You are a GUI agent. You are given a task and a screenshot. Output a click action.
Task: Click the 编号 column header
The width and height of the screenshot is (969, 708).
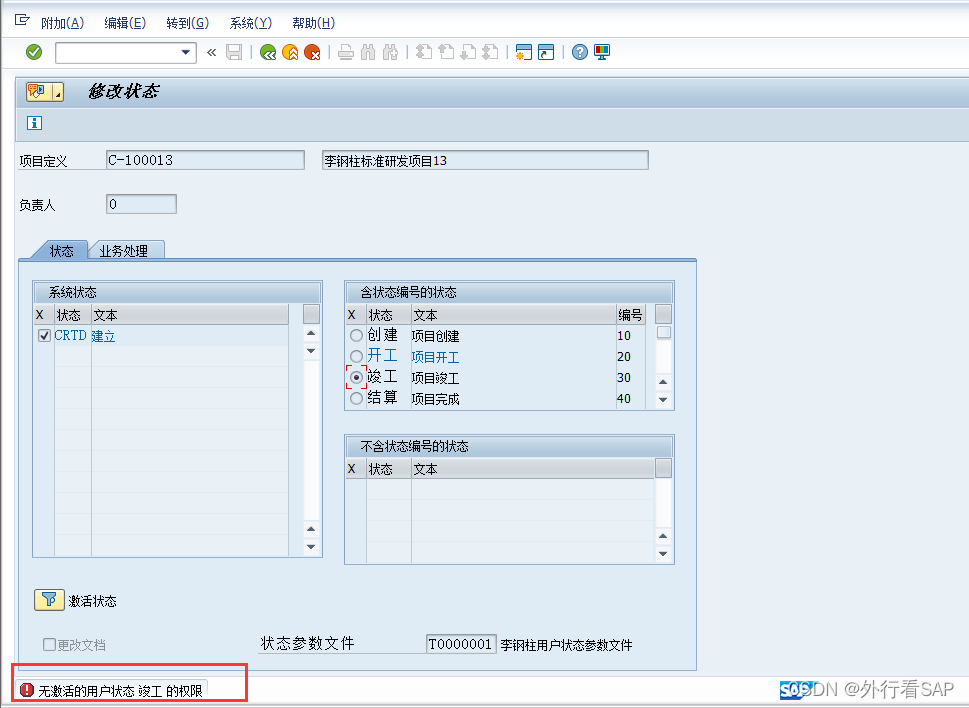(630, 315)
